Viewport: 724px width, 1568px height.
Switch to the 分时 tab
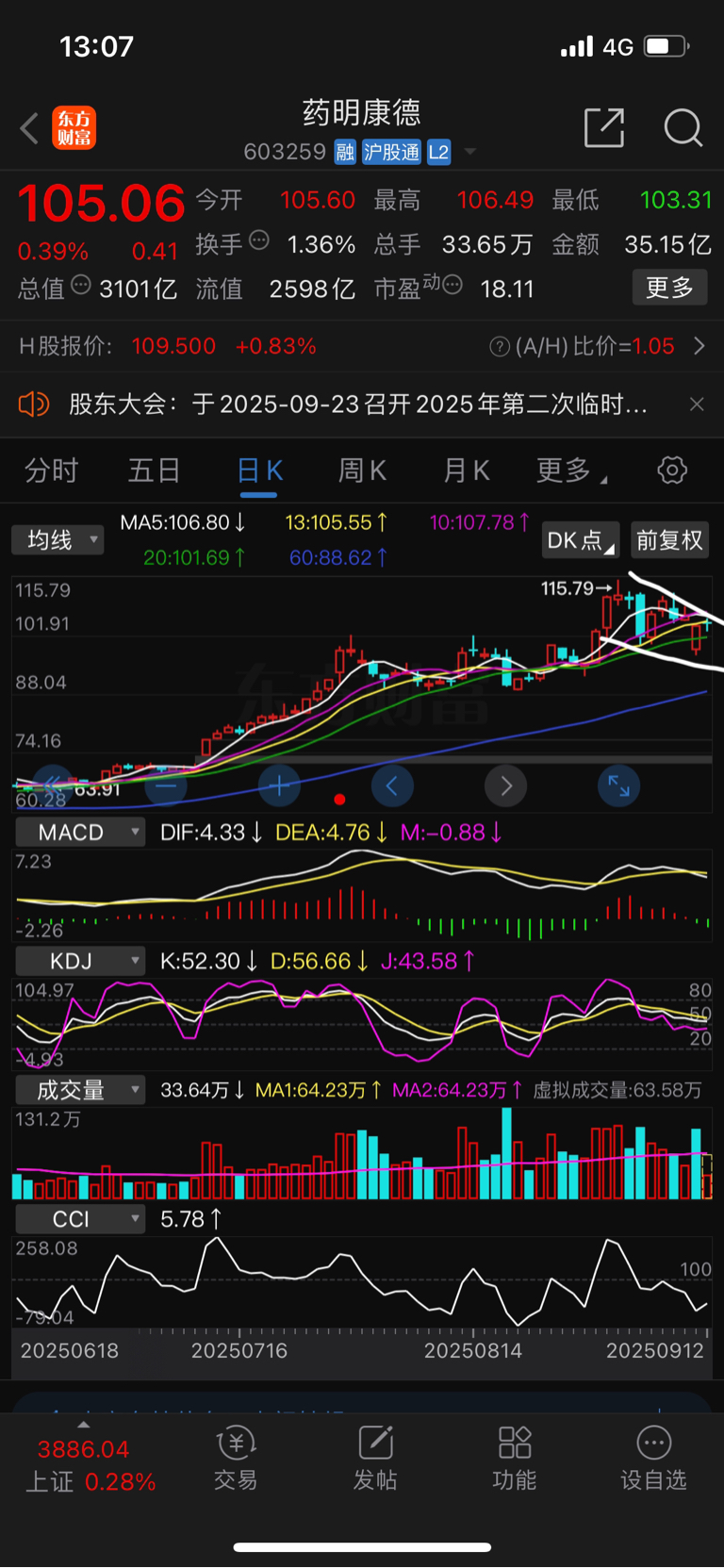[x=51, y=470]
